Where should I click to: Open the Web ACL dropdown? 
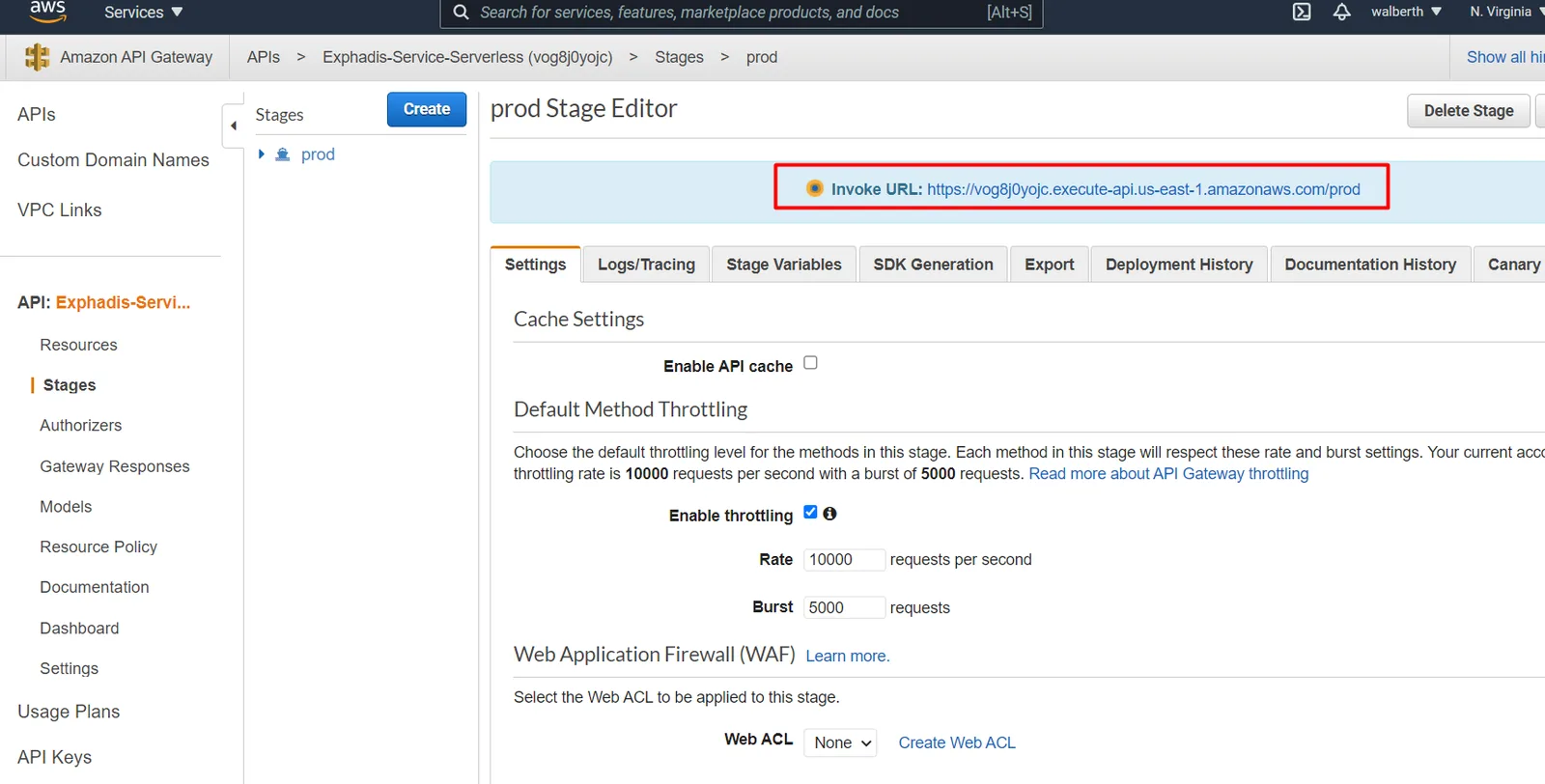click(840, 742)
